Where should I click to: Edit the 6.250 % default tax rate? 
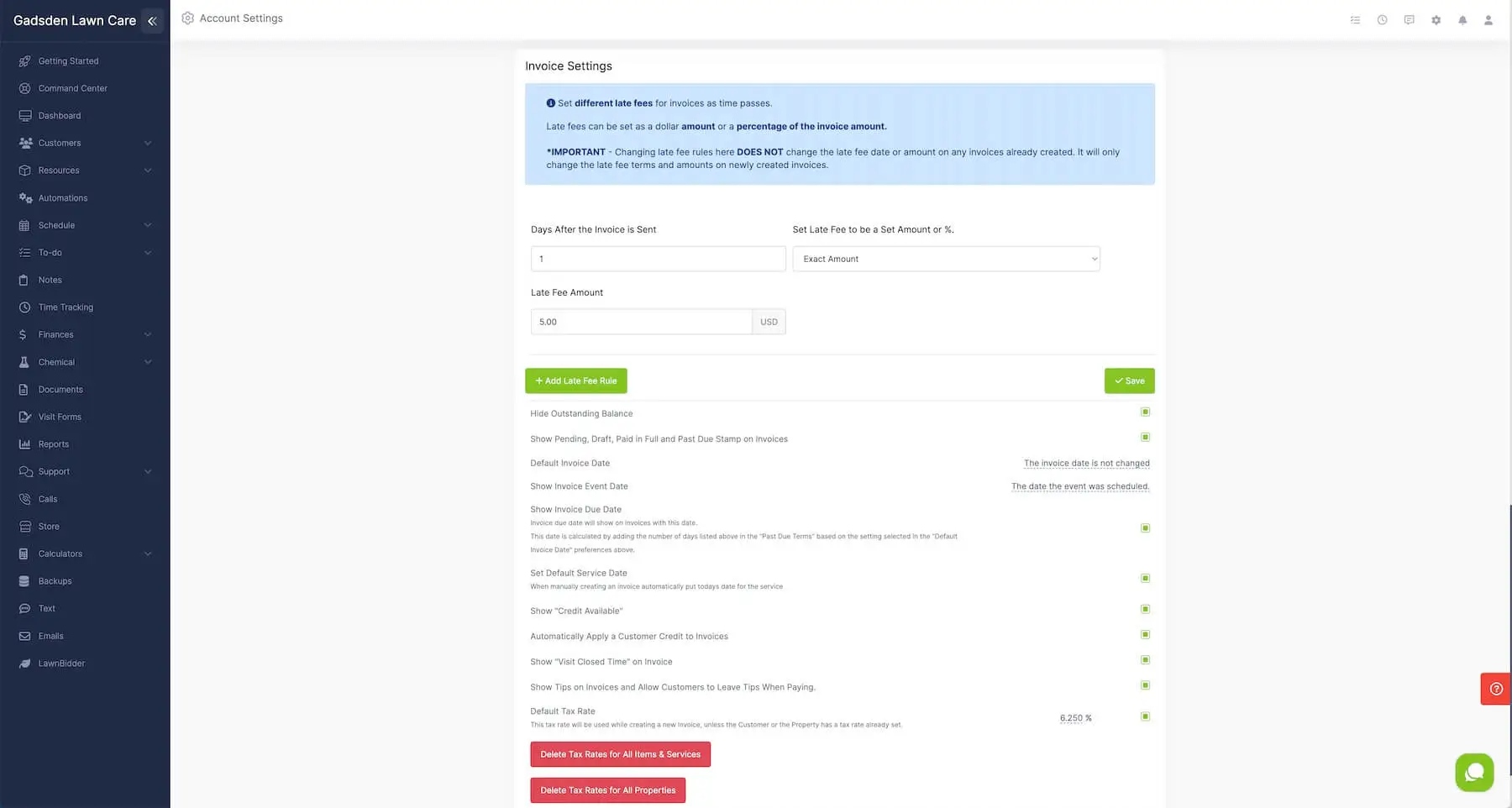(x=1075, y=718)
